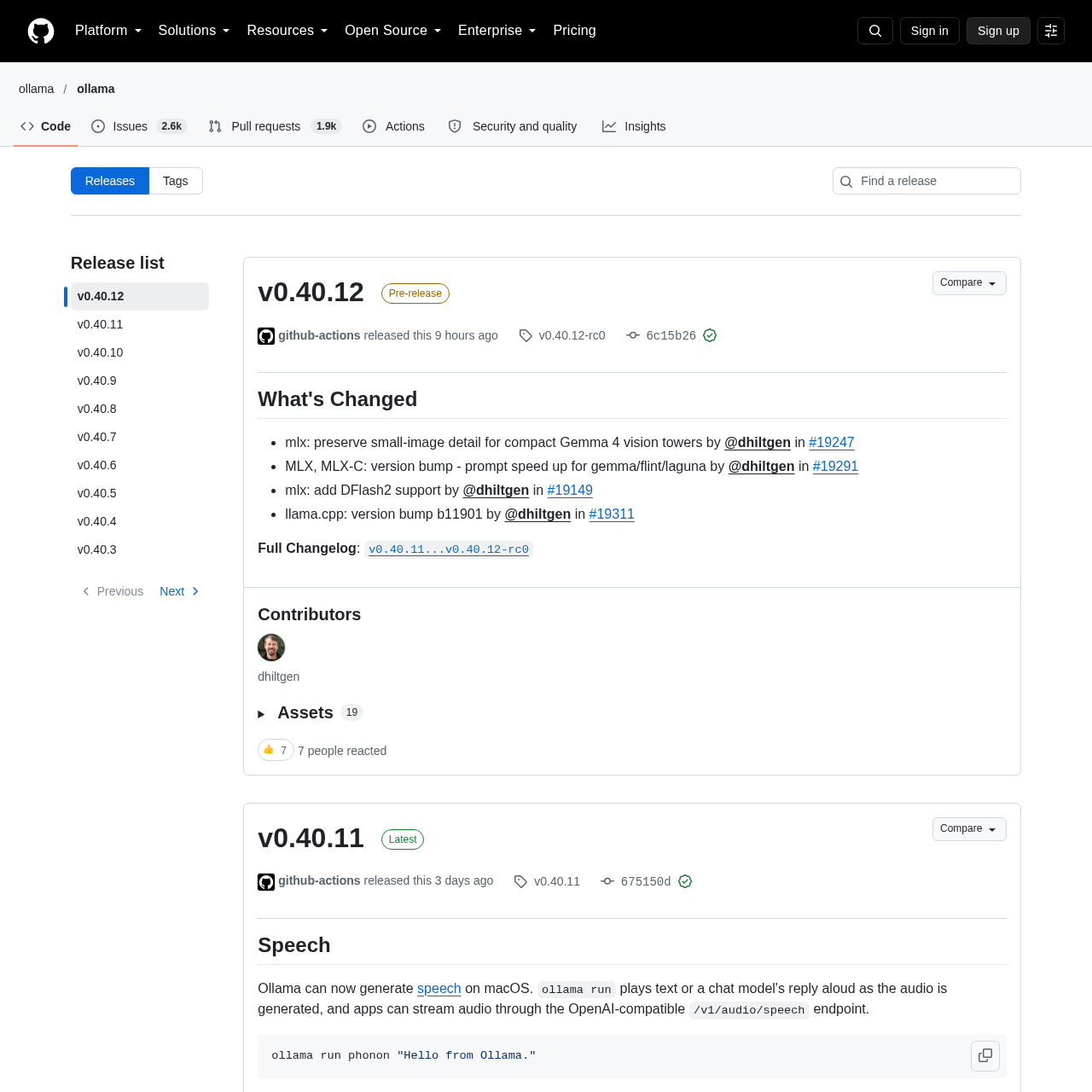Open the appearance settings sliders icon
Screen dimensions: 1092x1092
(x=1051, y=31)
